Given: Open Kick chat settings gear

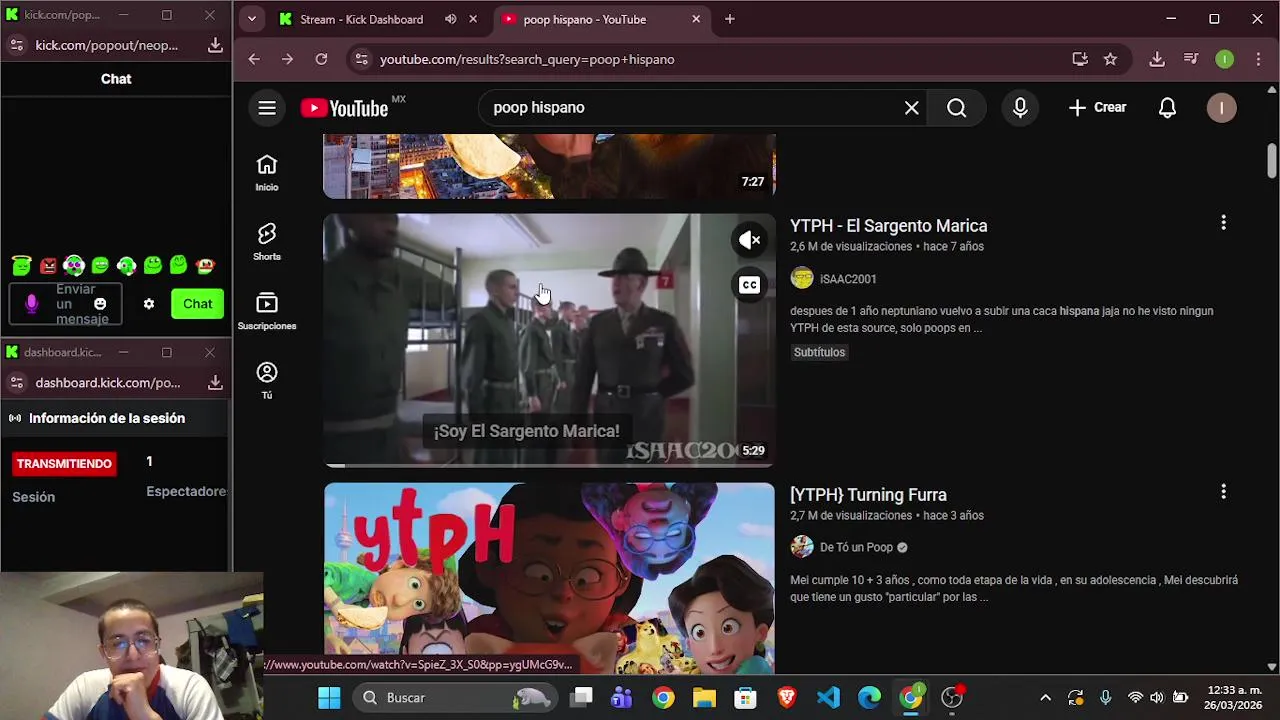Looking at the screenshot, I should point(149,304).
